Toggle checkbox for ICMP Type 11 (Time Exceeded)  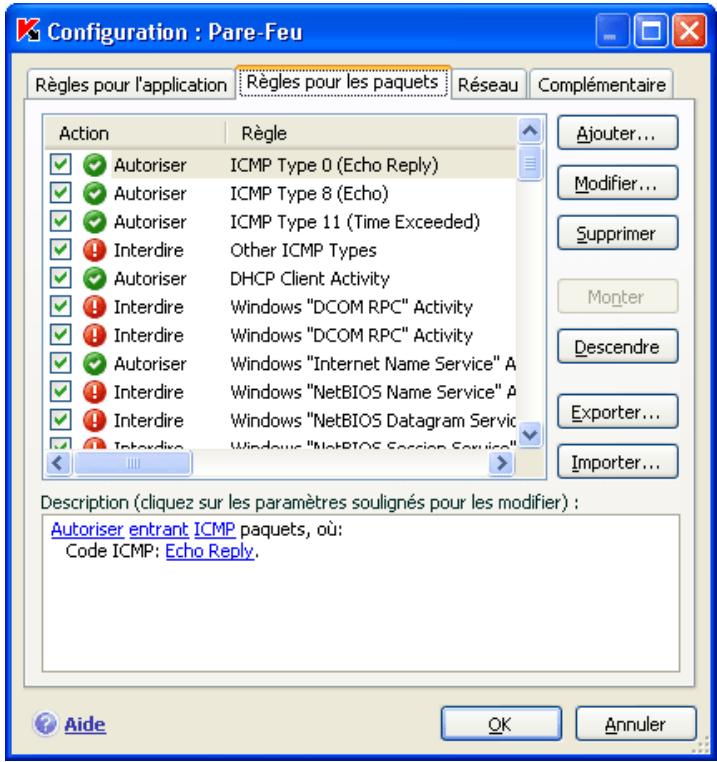[x=61, y=222]
